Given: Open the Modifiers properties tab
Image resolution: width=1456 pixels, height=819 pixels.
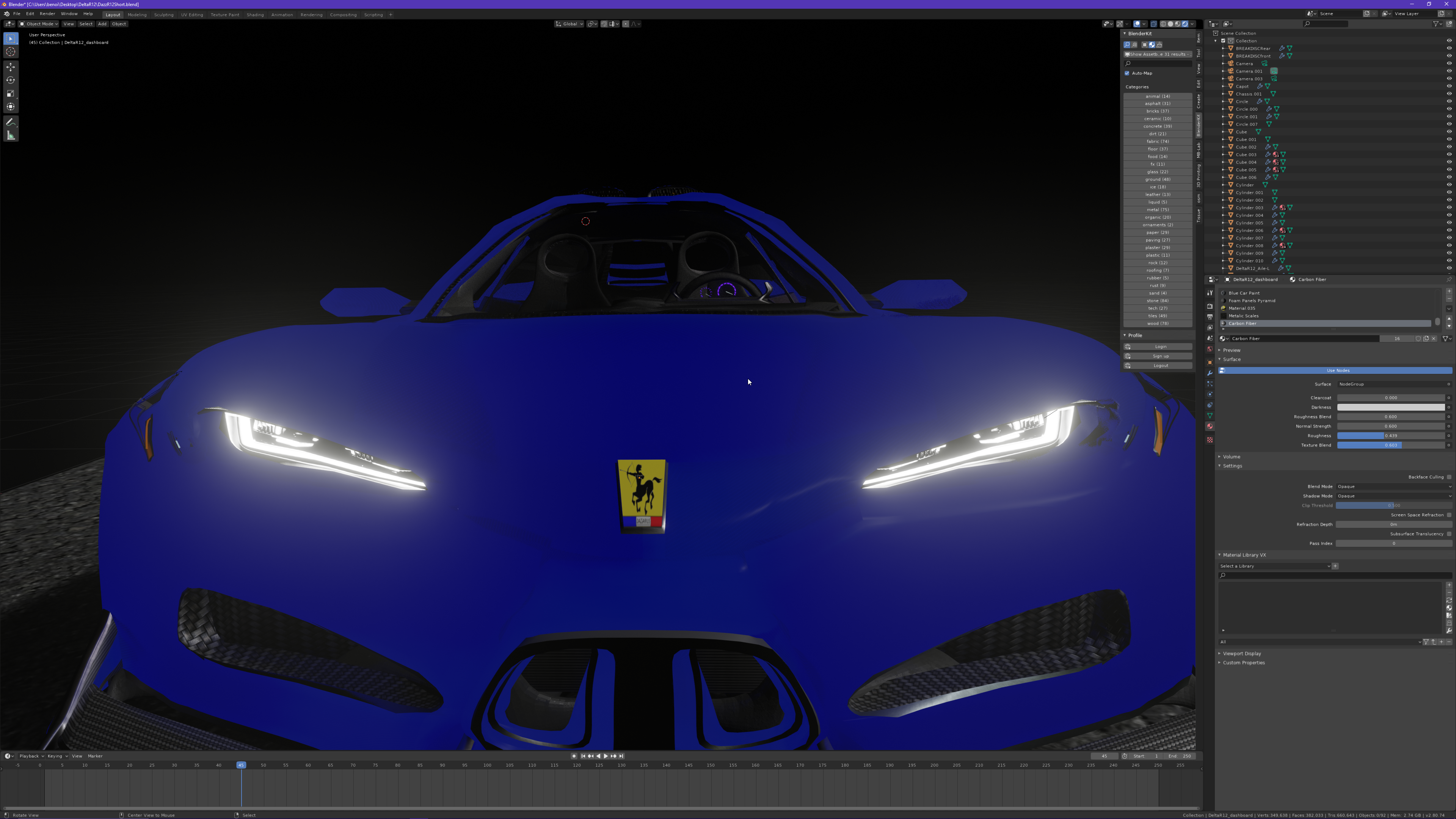Looking at the screenshot, I should (1210, 373).
